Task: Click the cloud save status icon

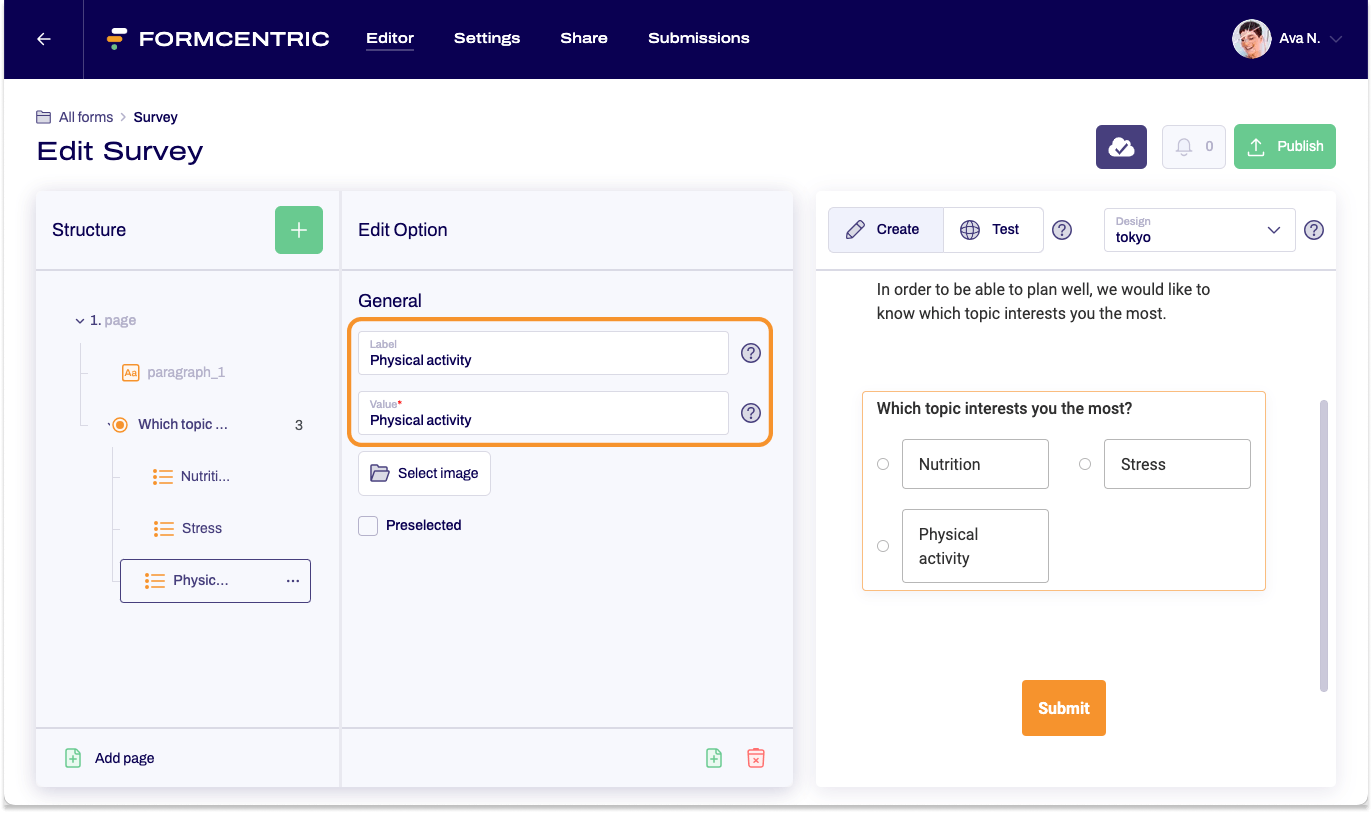Action: coord(1121,147)
